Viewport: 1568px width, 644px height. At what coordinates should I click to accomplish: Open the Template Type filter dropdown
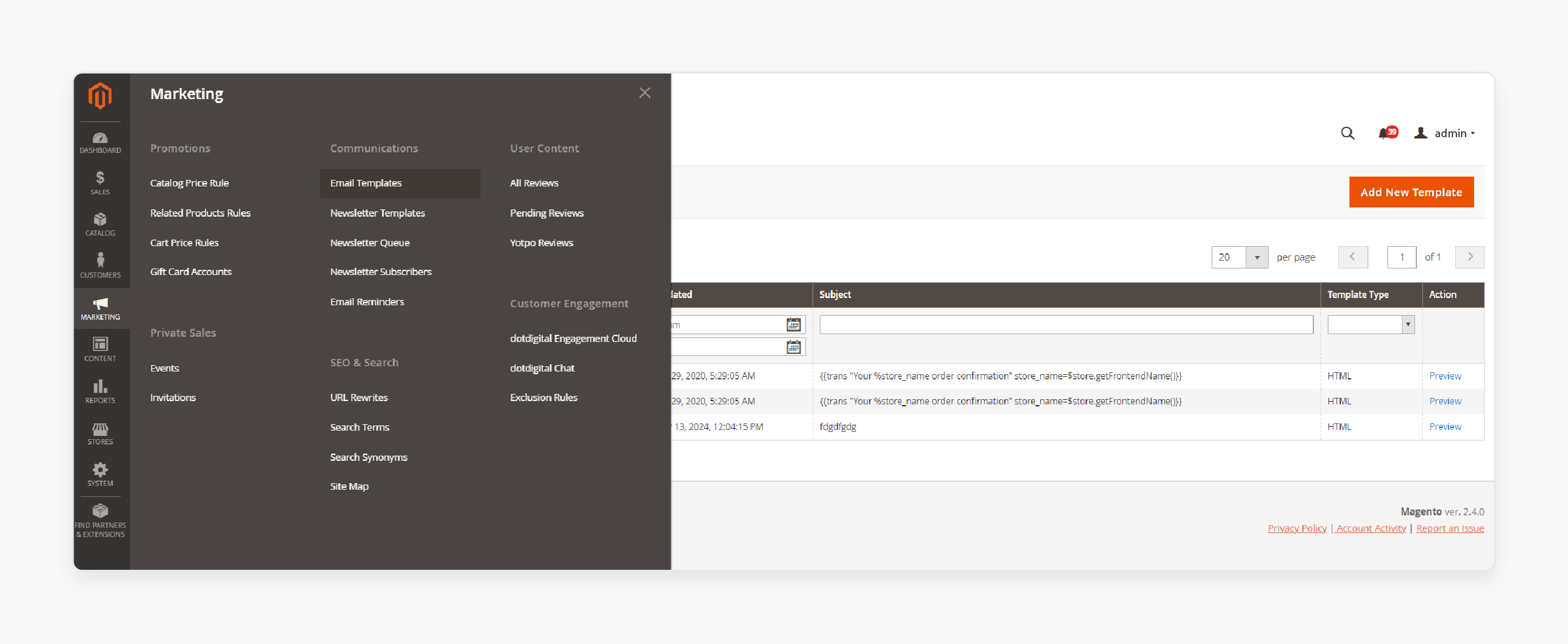(x=1370, y=324)
